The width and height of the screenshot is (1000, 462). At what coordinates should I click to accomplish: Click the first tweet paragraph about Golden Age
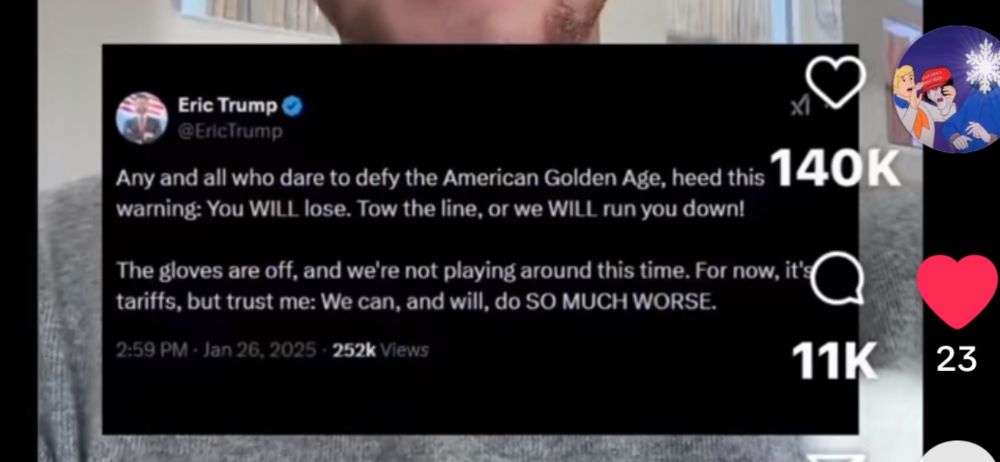click(x=440, y=194)
